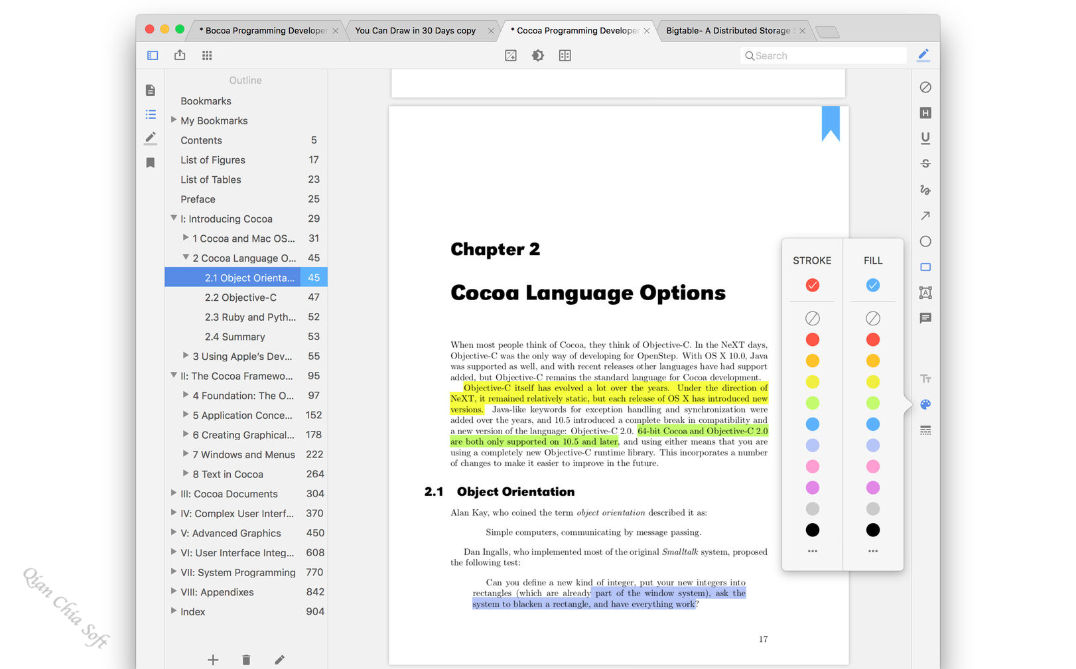Click the Search field
Viewport: 1076px width, 669px height.
click(x=823, y=56)
